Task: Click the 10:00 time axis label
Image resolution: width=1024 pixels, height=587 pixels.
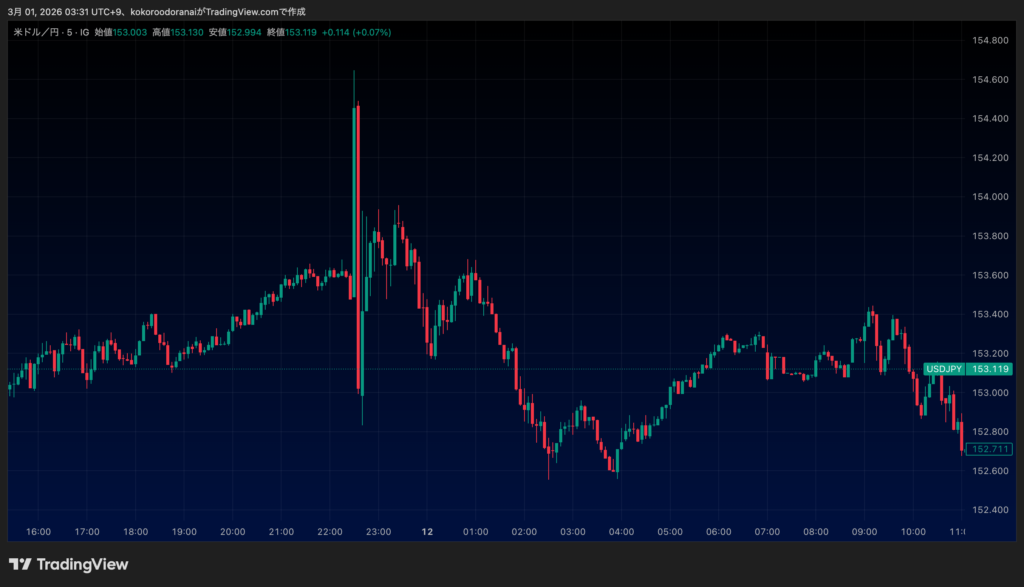Action: 913,532
